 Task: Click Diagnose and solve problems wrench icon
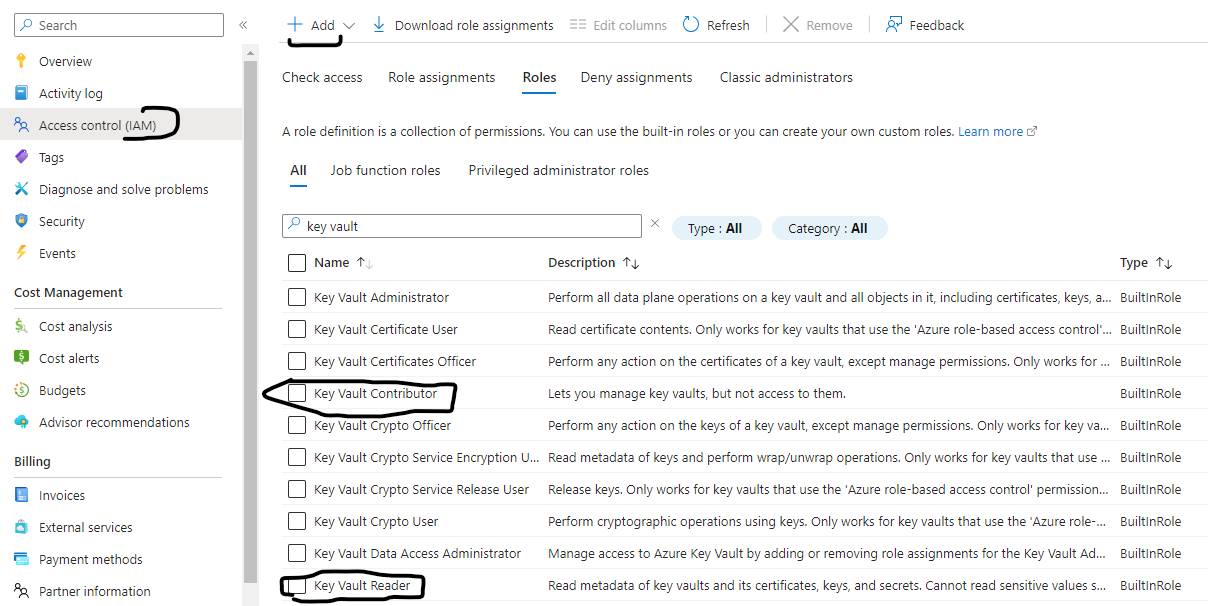click(x=21, y=189)
